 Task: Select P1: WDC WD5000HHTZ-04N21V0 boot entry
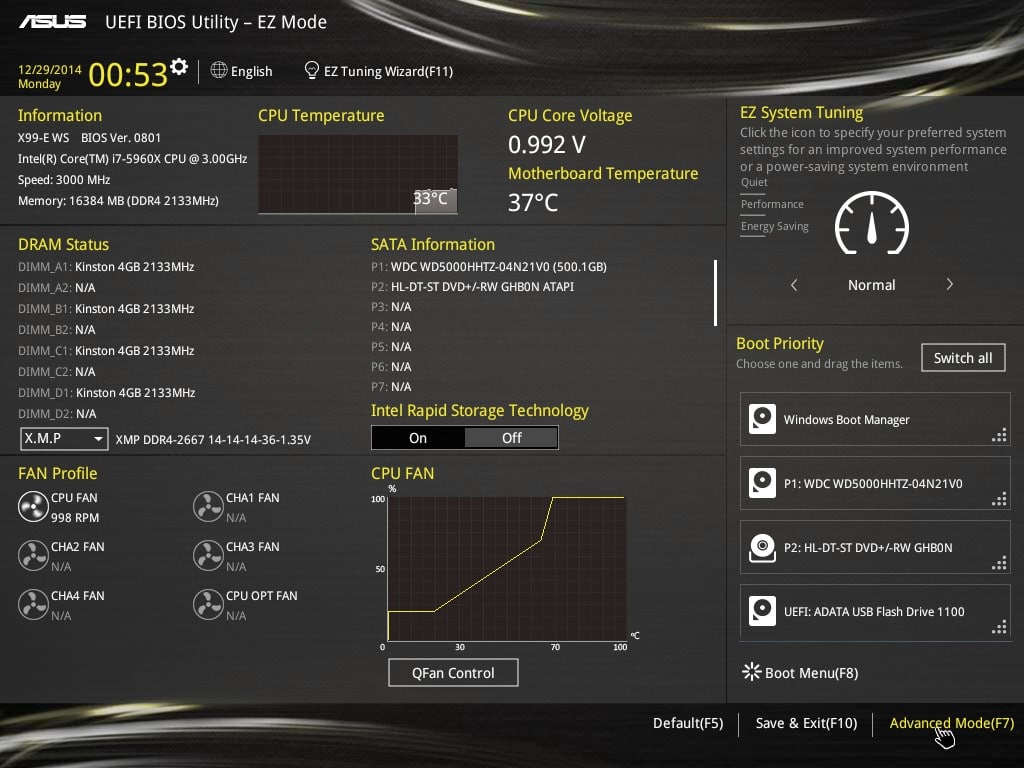tap(875, 483)
